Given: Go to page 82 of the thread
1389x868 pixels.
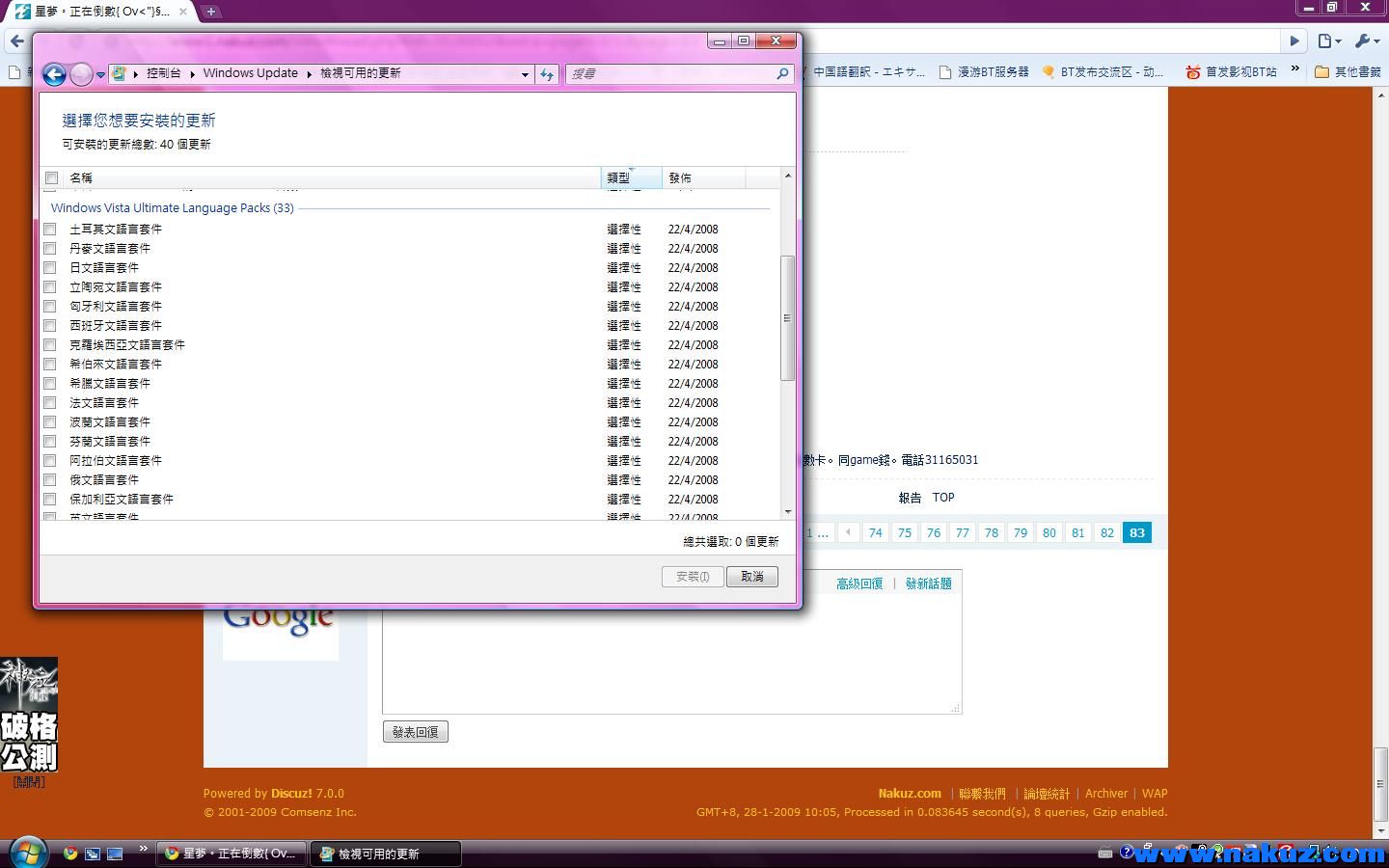Looking at the screenshot, I should click(1107, 533).
